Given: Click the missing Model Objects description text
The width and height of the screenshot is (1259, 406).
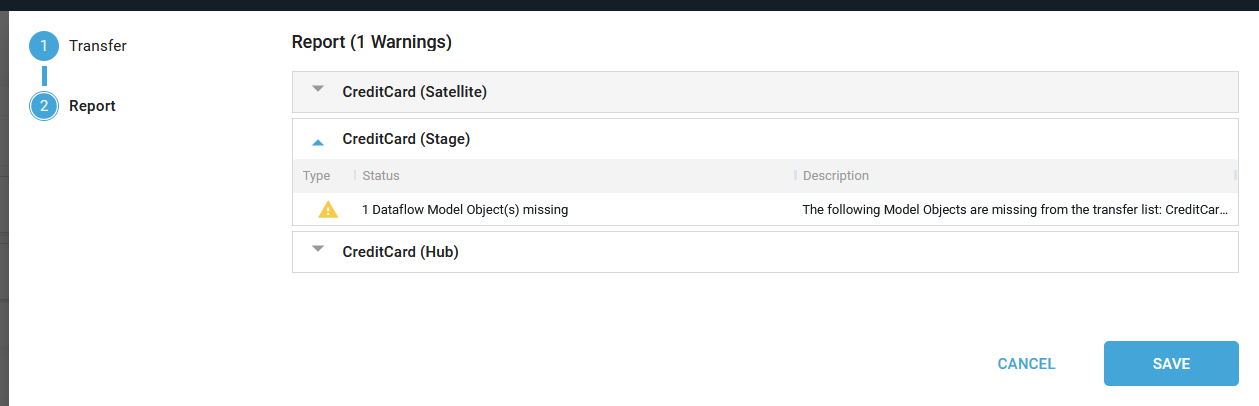Looking at the screenshot, I should (x=1015, y=210).
